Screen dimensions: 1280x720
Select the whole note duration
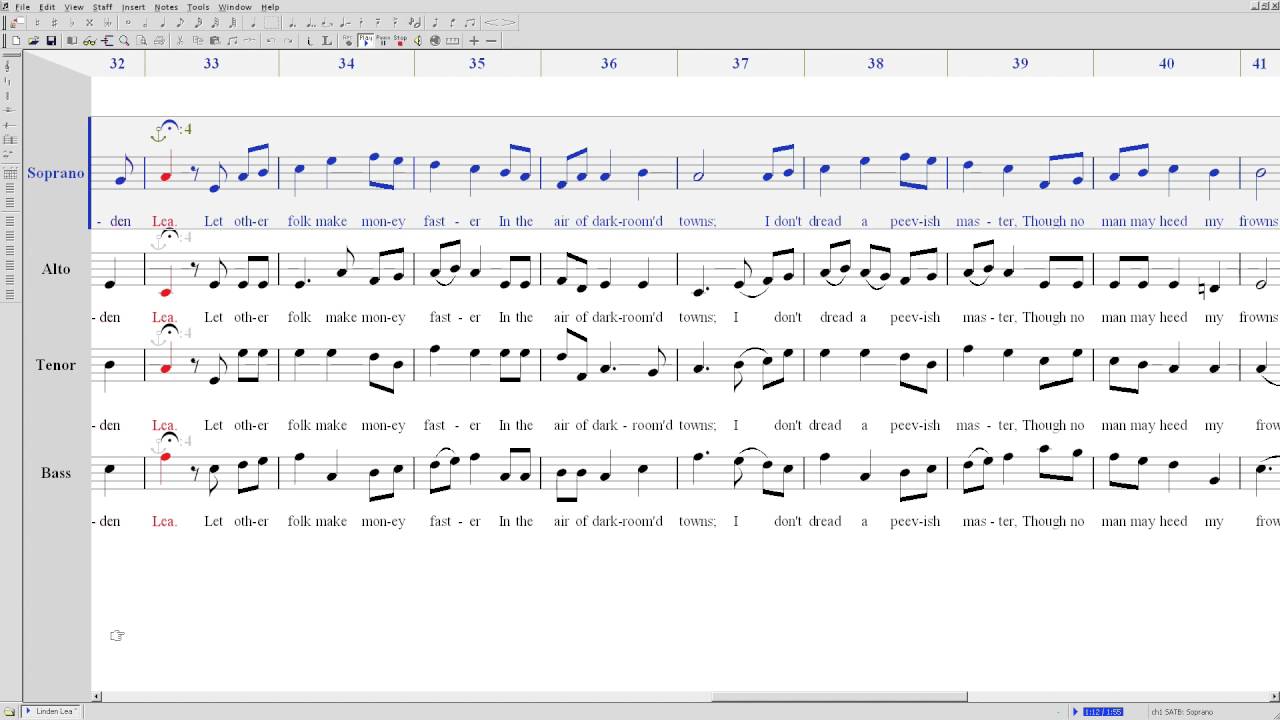click(128, 22)
